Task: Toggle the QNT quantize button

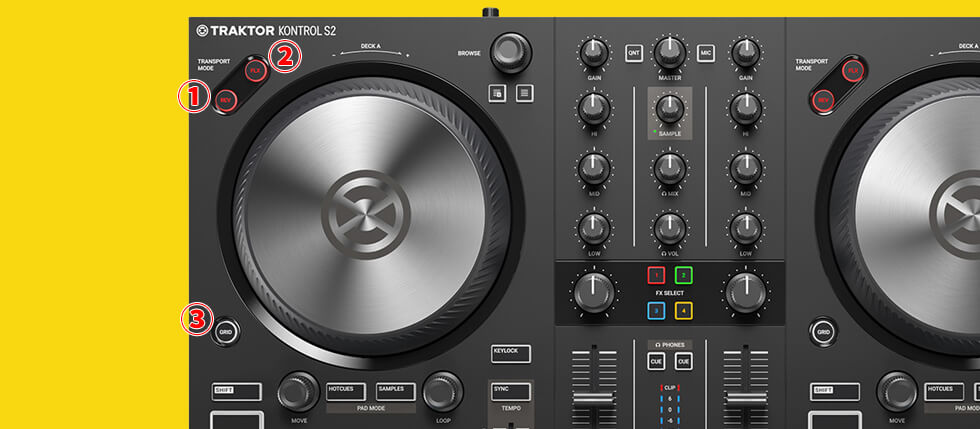Action: coord(634,53)
